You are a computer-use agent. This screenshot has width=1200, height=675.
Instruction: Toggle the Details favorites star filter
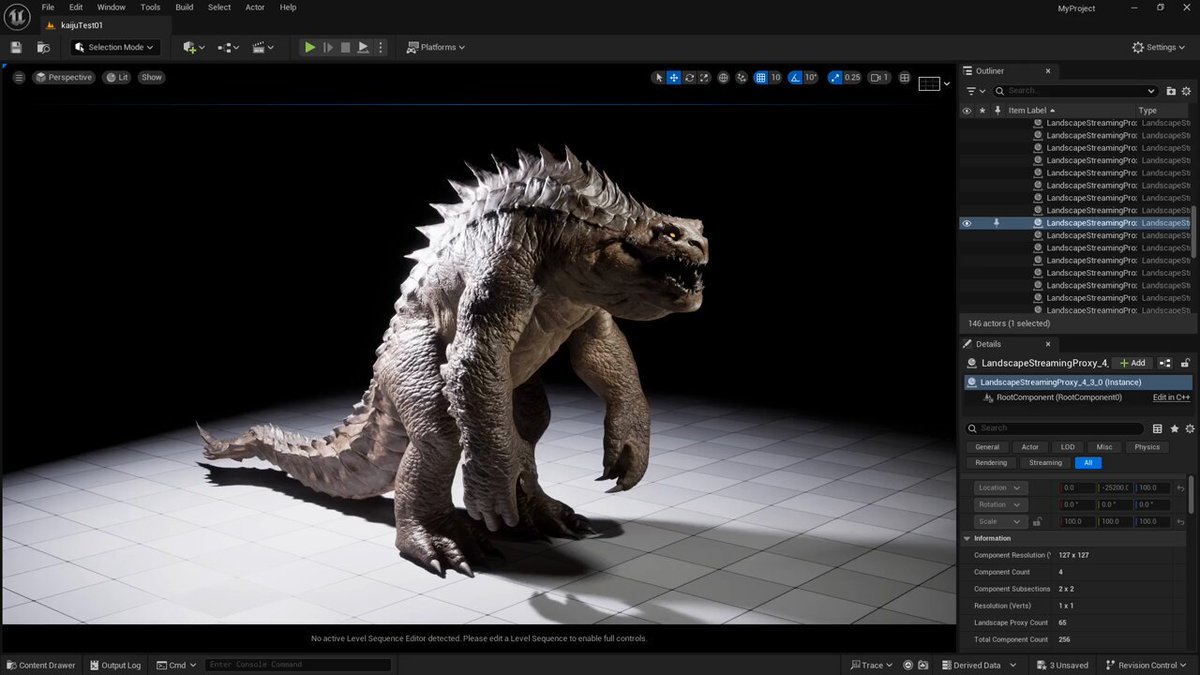[x=1174, y=428]
